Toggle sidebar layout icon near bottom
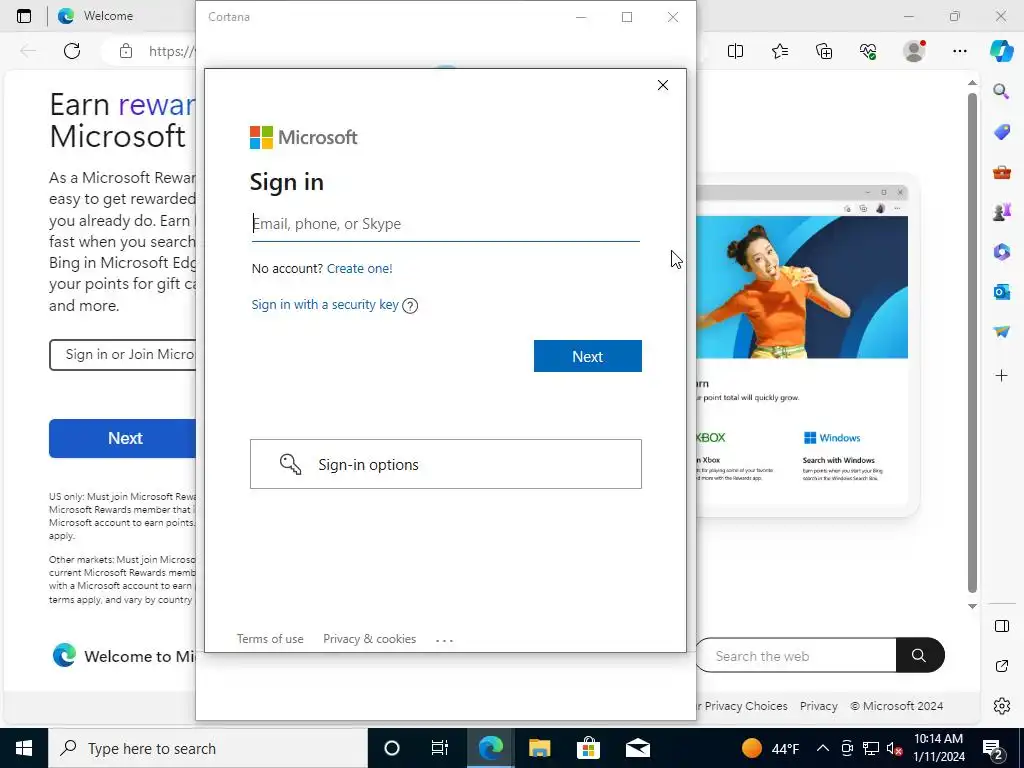The height and width of the screenshot is (768, 1024). coord(1002,626)
